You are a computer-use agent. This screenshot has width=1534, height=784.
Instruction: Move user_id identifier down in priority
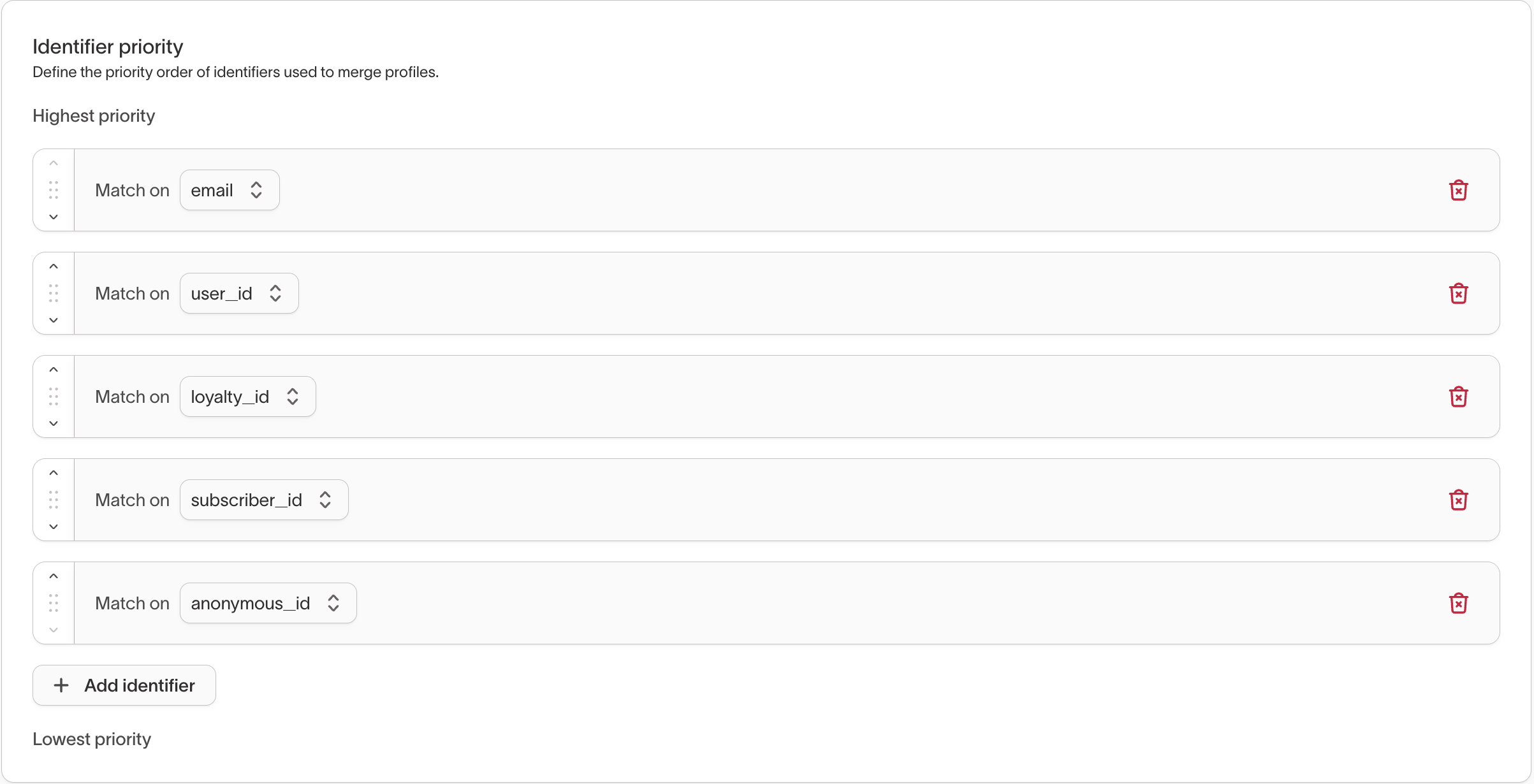(54, 320)
